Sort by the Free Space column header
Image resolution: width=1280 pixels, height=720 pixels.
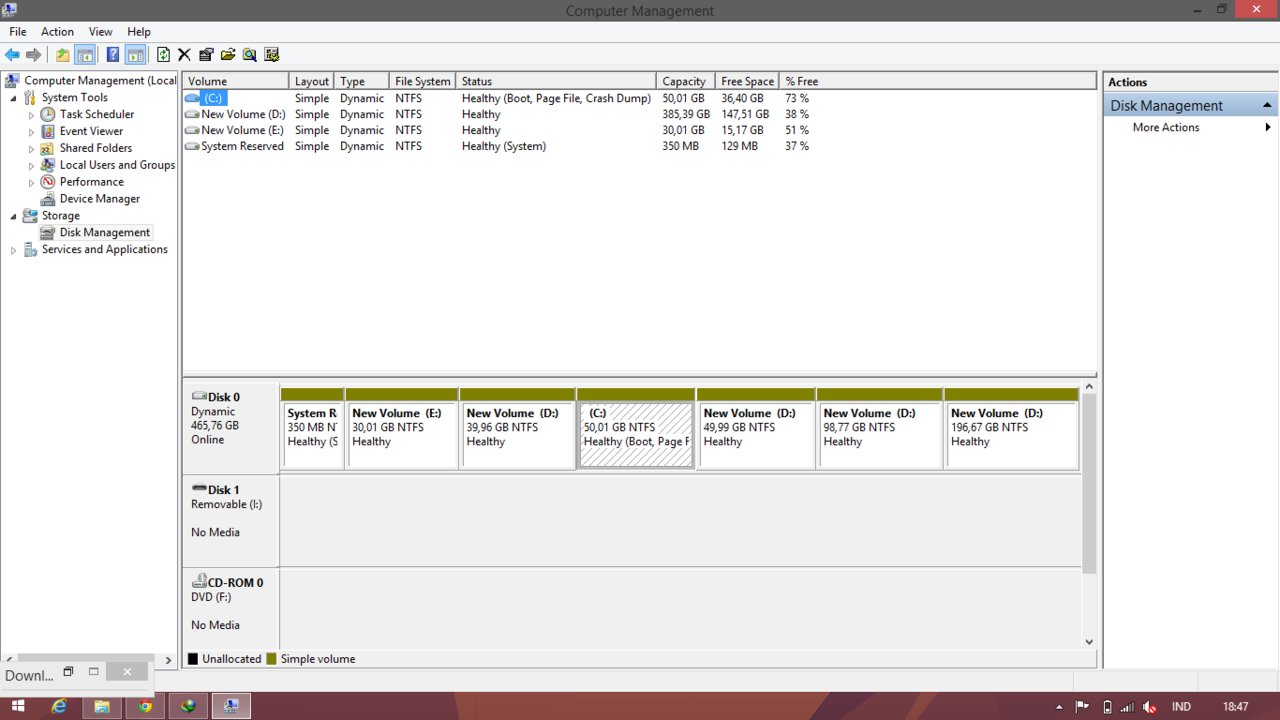747,81
